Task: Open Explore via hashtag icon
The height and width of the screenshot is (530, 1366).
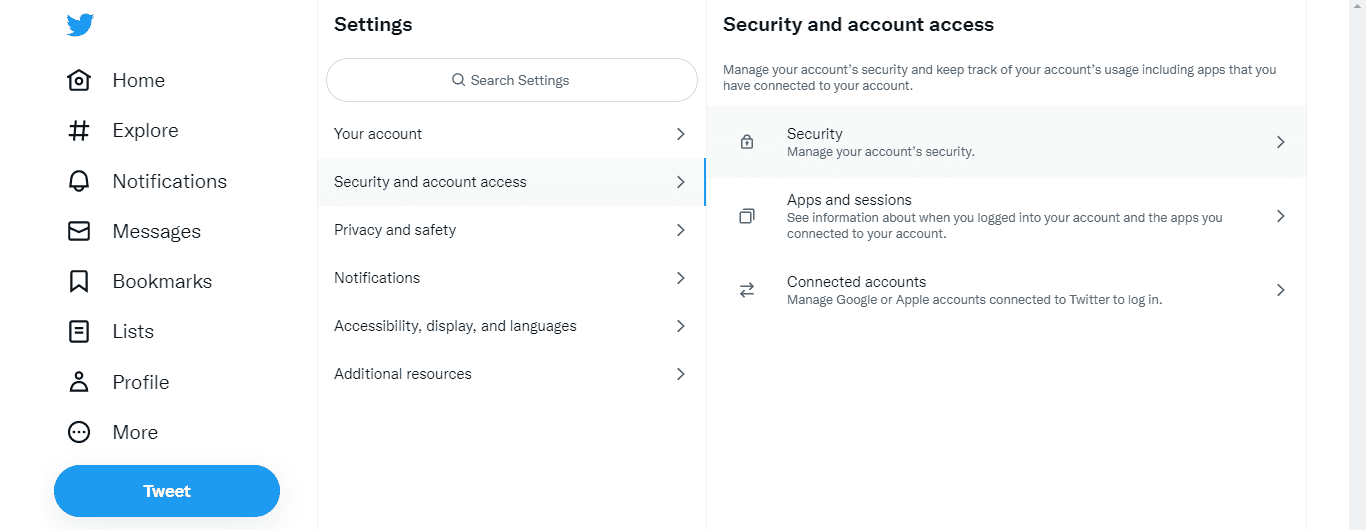Action: pyautogui.click(x=79, y=130)
